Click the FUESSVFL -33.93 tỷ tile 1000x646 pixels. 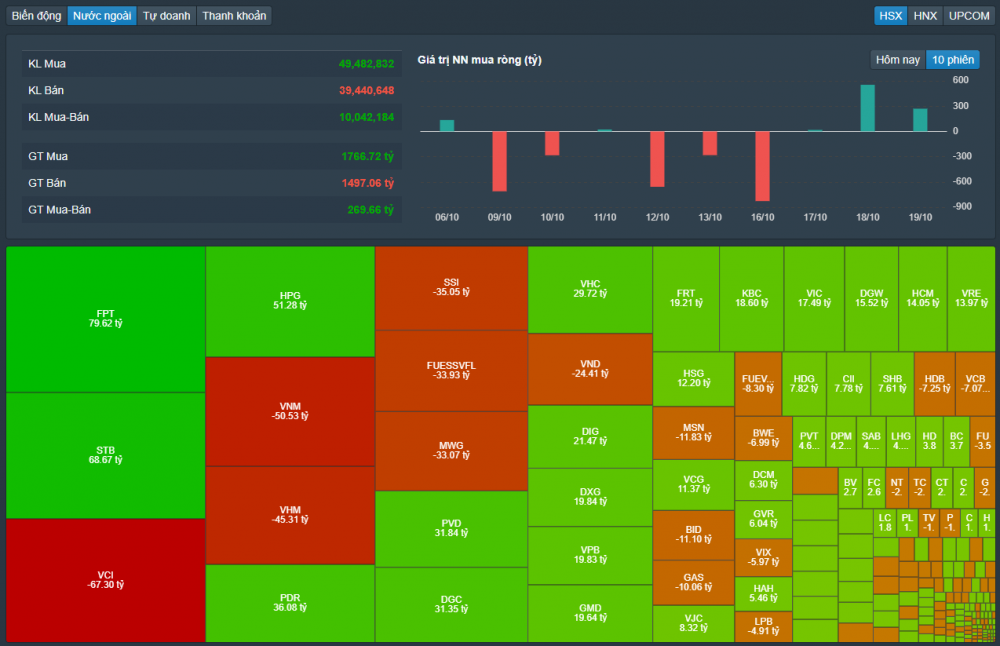coord(452,371)
